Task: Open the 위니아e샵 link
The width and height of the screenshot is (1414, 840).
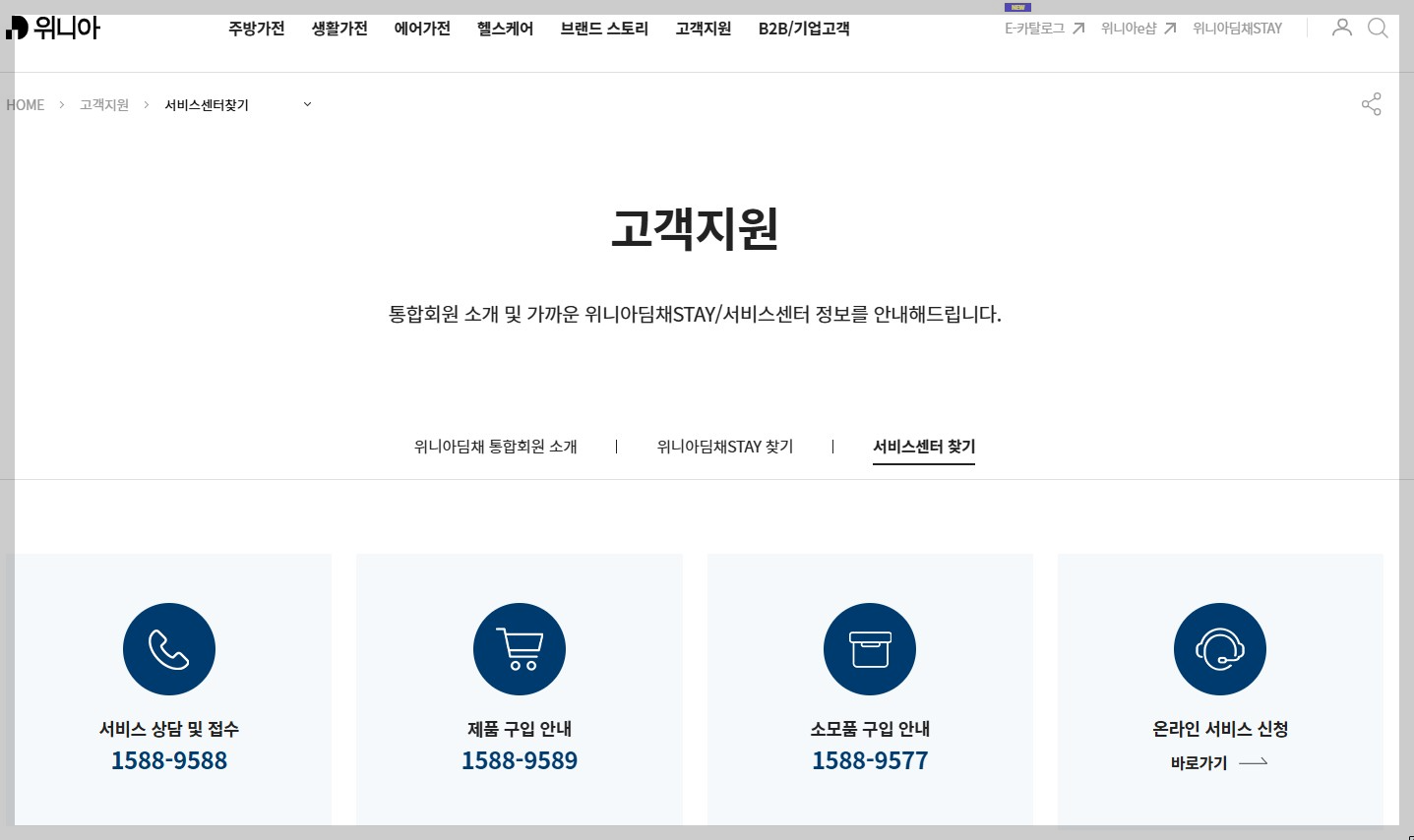Action: (1129, 29)
